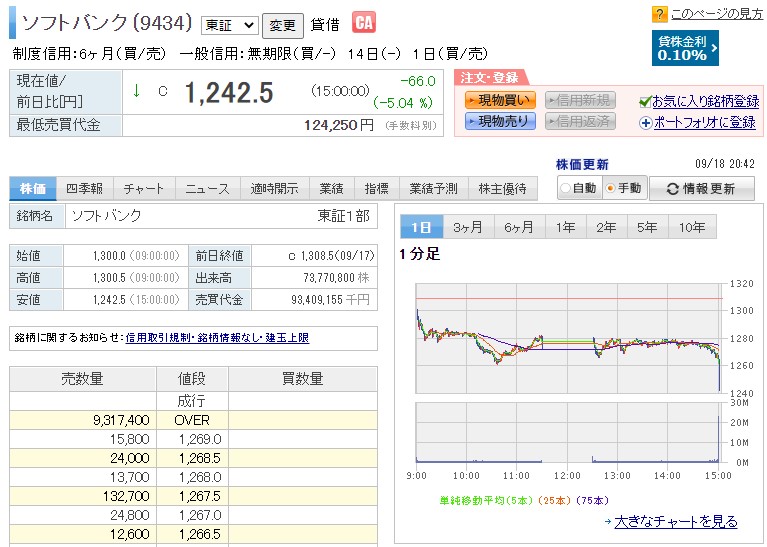Select the 6ヶ月 chart period tab
767x547 pixels.
[519, 227]
